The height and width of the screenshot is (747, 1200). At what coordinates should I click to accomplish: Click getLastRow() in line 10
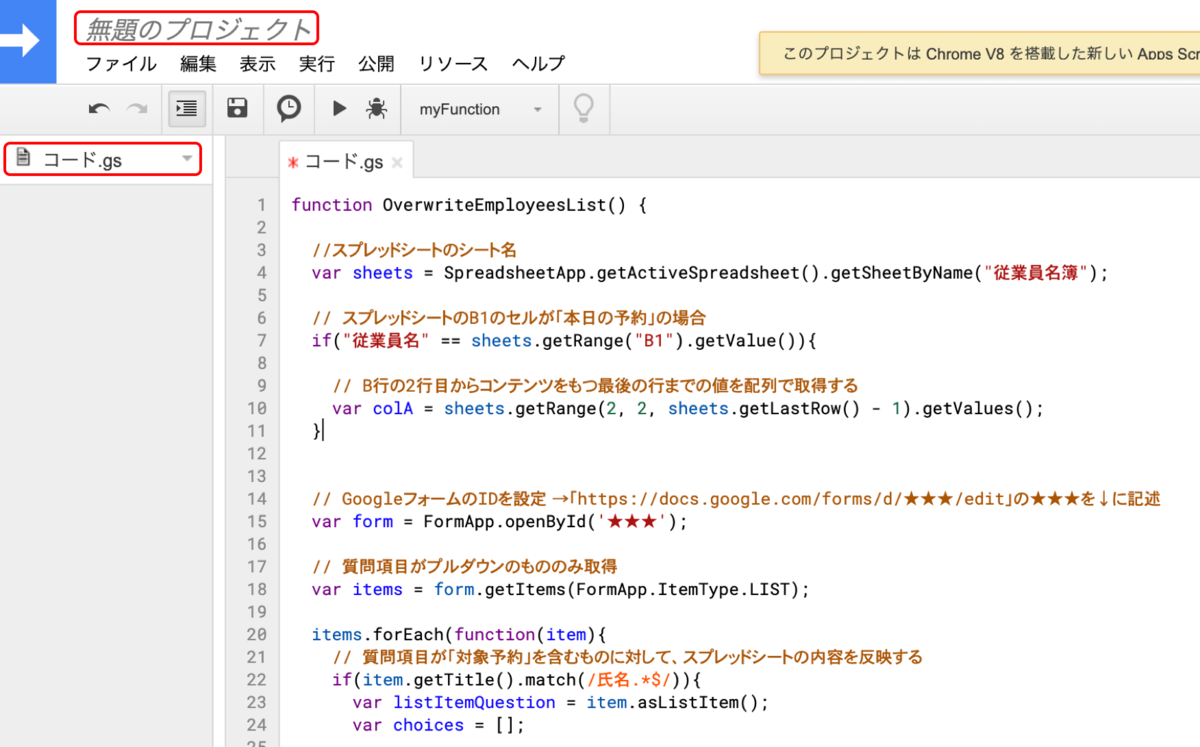[800, 408]
